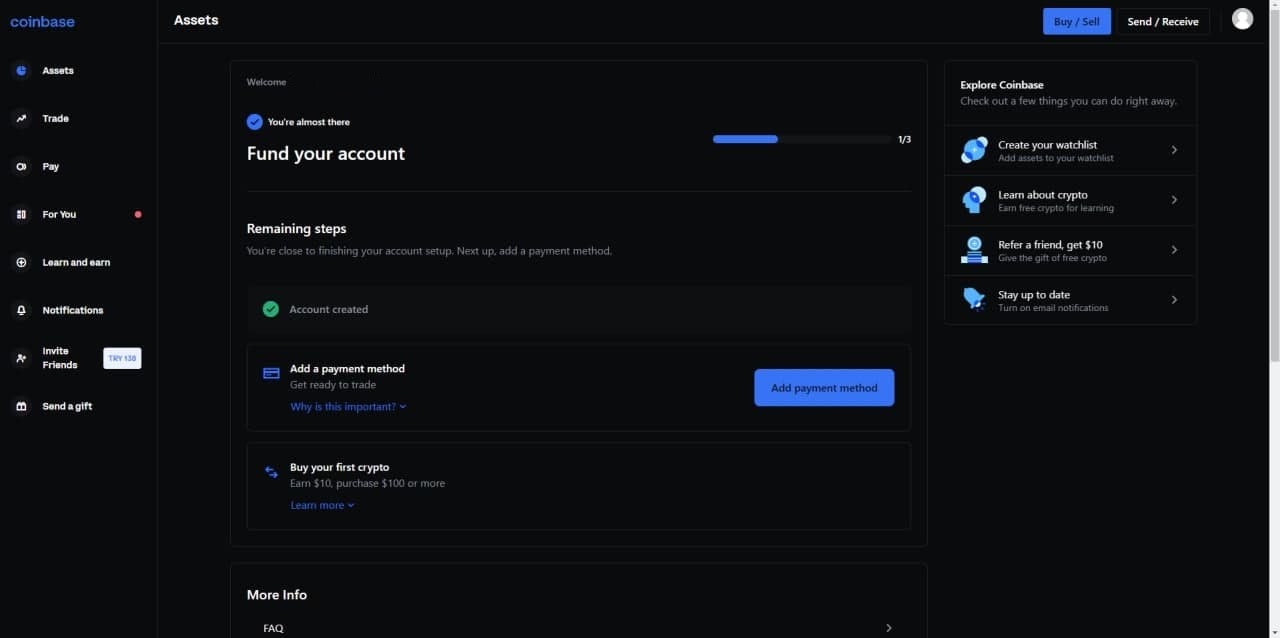
Task: Select the Assets icon in sidebar
Action: (x=20, y=70)
